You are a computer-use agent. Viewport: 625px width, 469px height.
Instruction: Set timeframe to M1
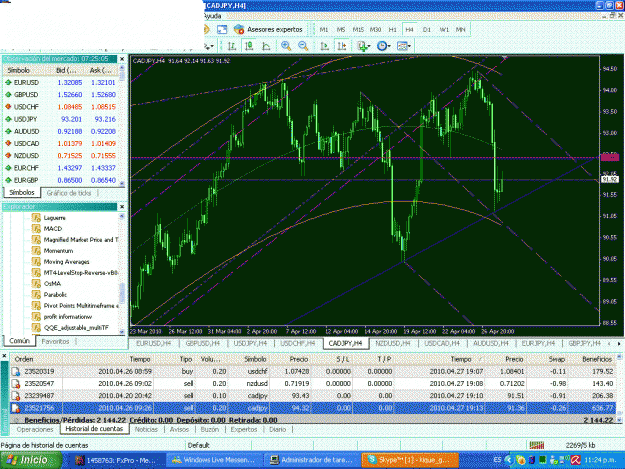pyautogui.click(x=324, y=29)
